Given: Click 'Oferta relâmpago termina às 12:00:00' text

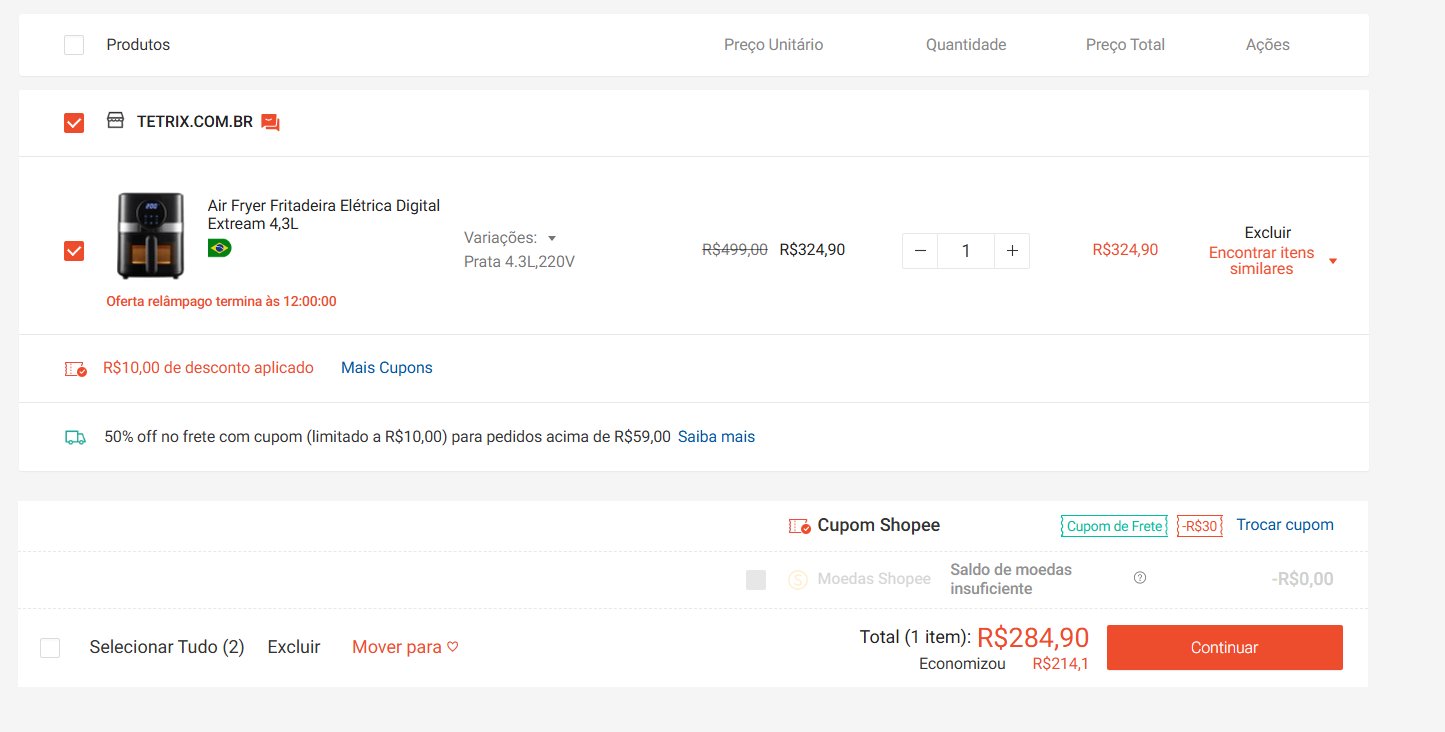Looking at the screenshot, I should tap(221, 301).
